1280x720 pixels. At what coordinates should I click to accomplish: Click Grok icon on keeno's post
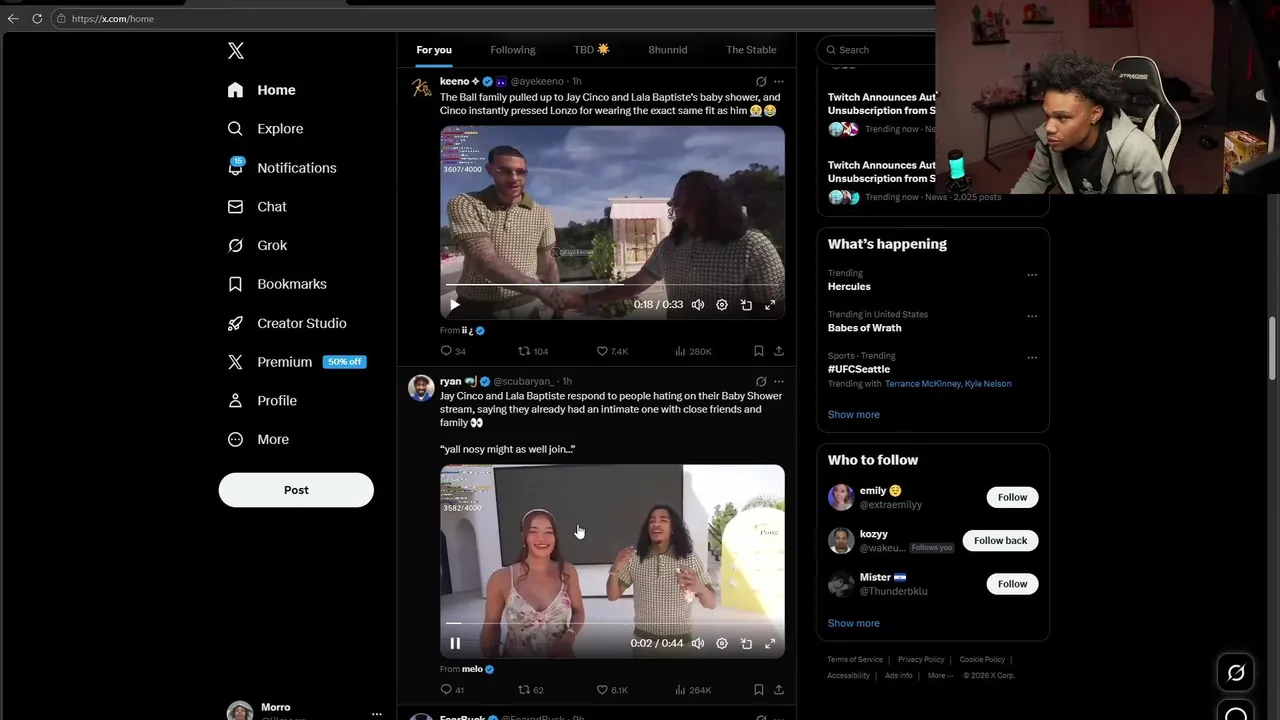point(761,82)
